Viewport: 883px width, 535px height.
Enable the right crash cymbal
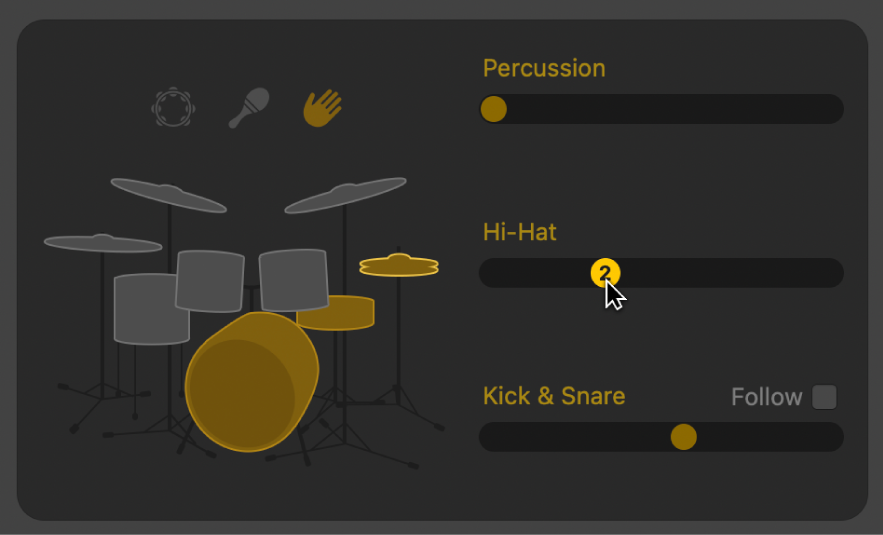(x=346, y=195)
